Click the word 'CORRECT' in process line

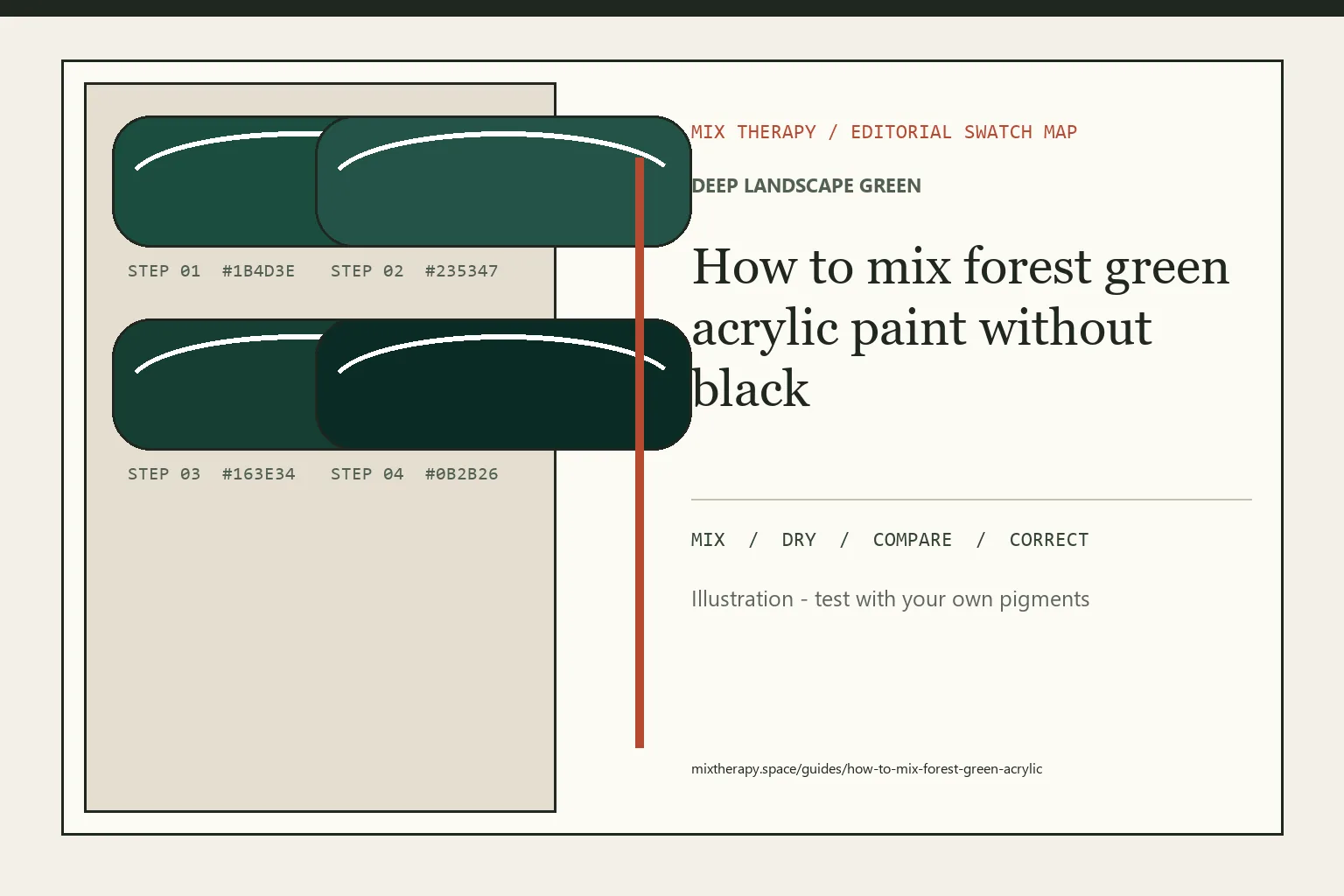coord(1049,540)
